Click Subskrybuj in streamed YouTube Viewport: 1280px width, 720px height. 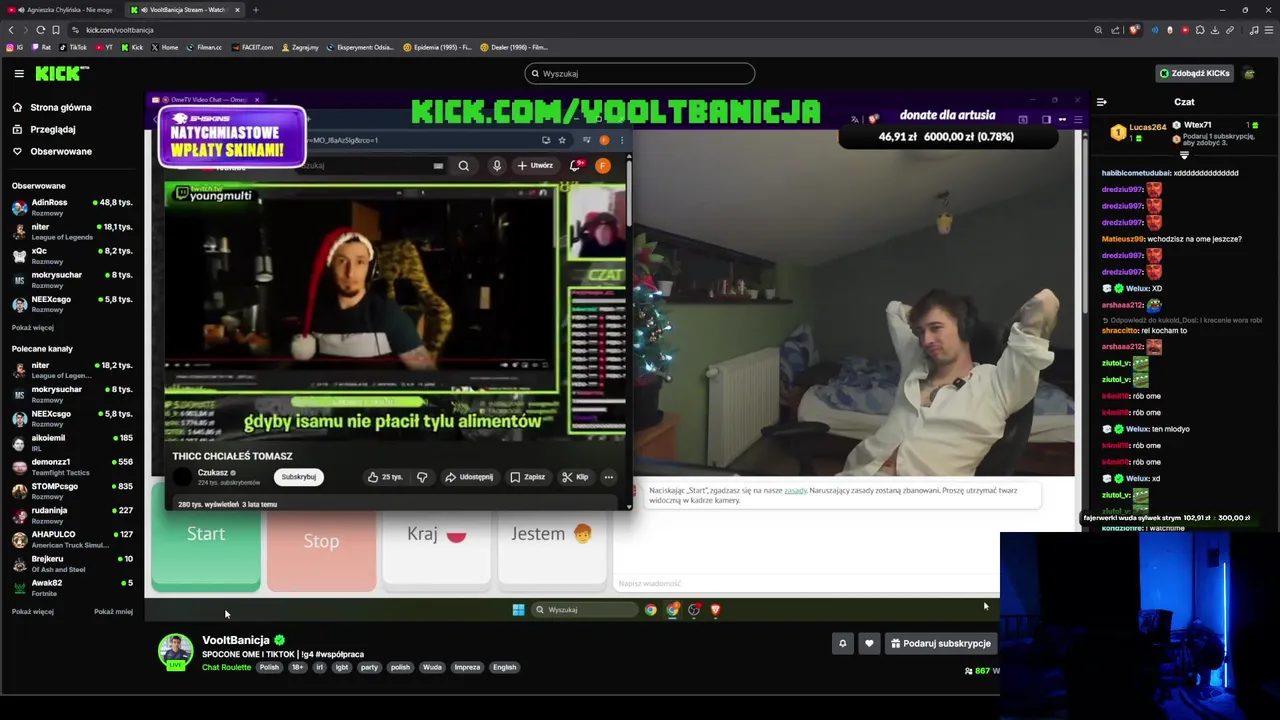(x=298, y=477)
